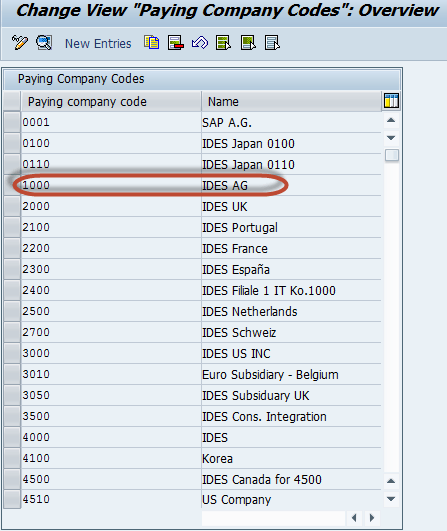Click the top scroll-up arrow of the table
This screenshot has width=447, height=531.
point(391,120)
